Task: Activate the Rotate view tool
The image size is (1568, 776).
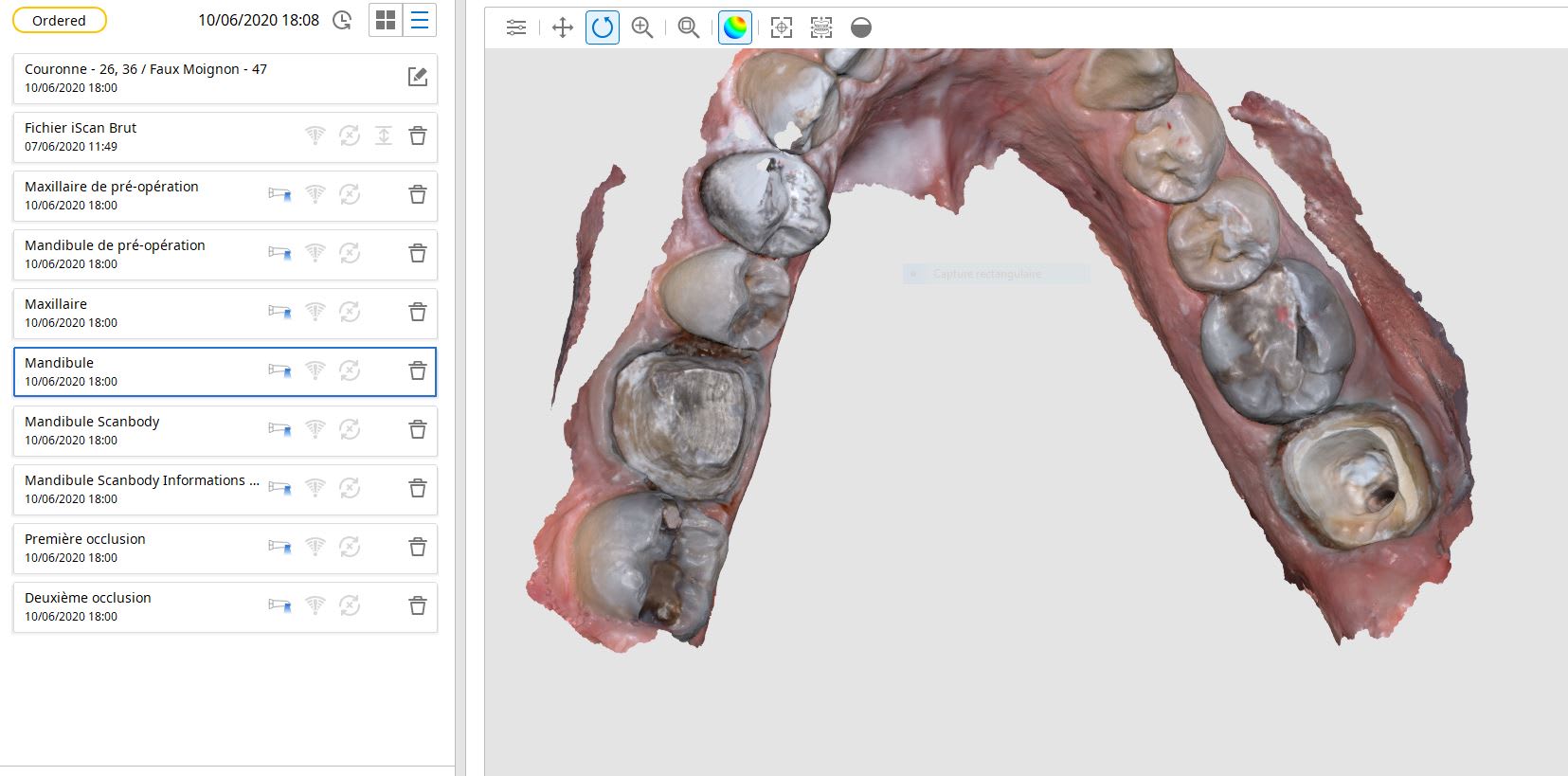Action: (x=603, y=27)
